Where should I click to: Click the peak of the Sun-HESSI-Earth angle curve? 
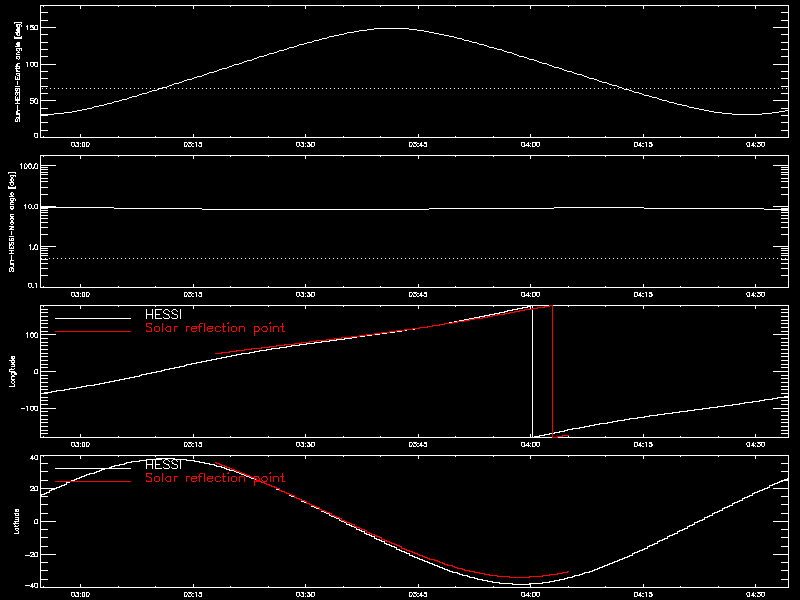tap(392, 29)
